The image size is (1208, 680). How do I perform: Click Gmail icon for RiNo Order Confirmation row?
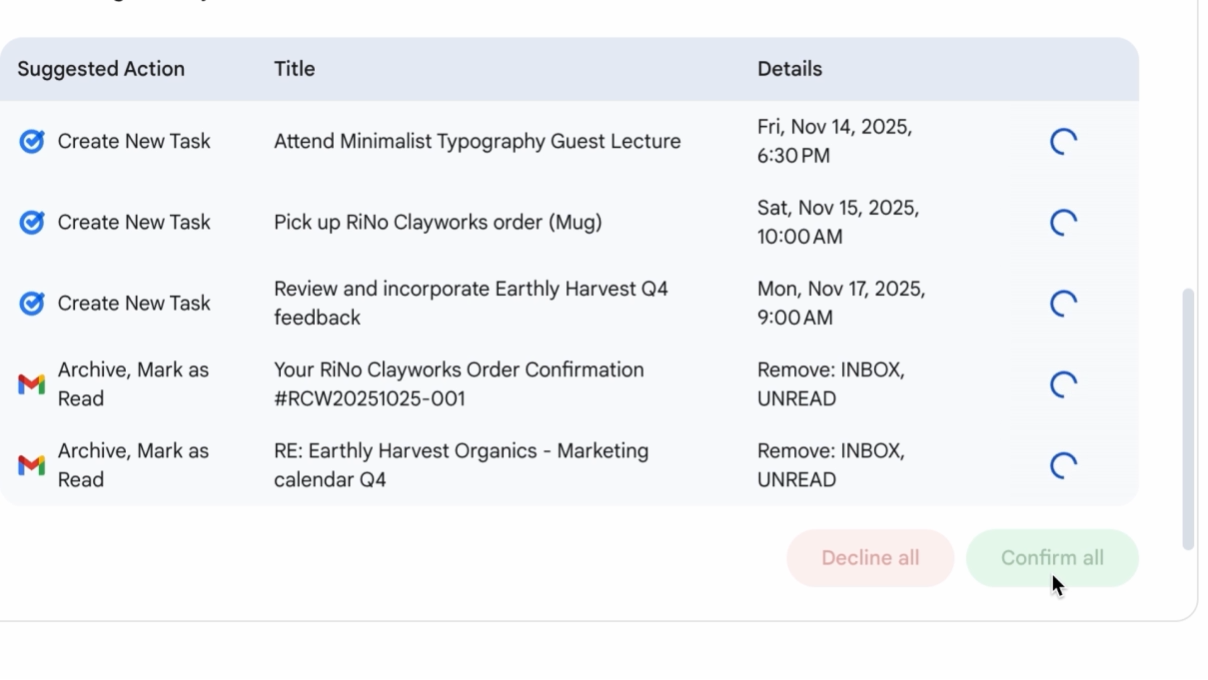click(32, 384)
